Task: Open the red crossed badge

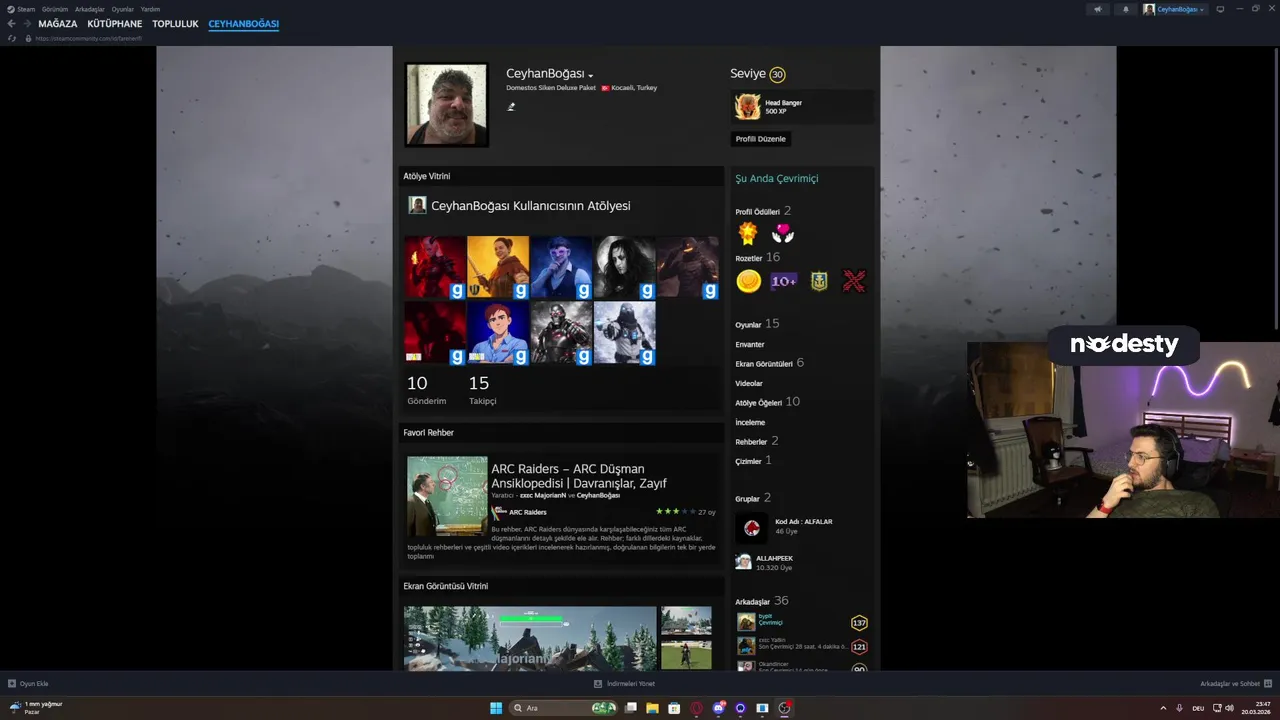Action: coord(854,281)
